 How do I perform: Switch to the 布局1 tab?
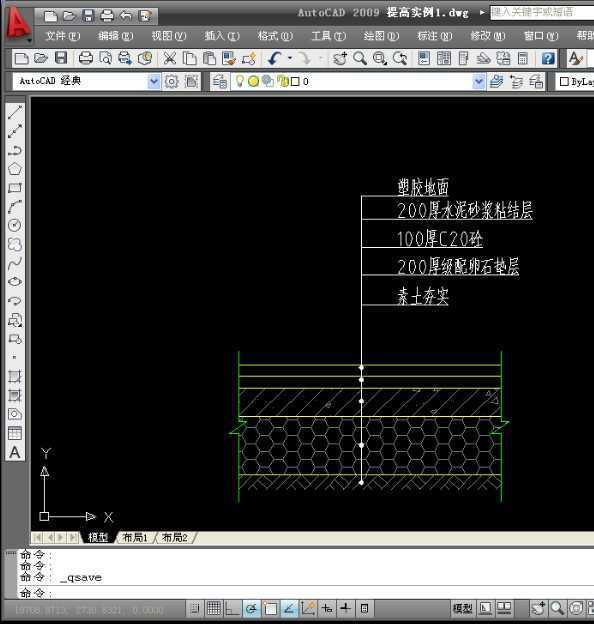click(x=135, y=538)
